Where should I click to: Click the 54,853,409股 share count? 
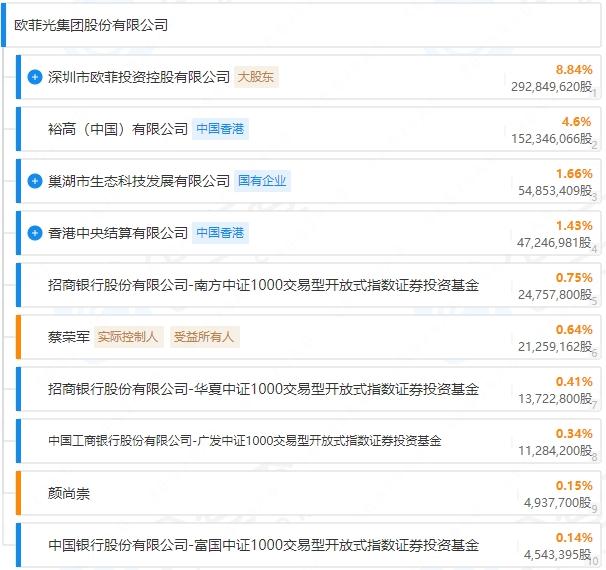pyautogui.click(x=555, y=191)
